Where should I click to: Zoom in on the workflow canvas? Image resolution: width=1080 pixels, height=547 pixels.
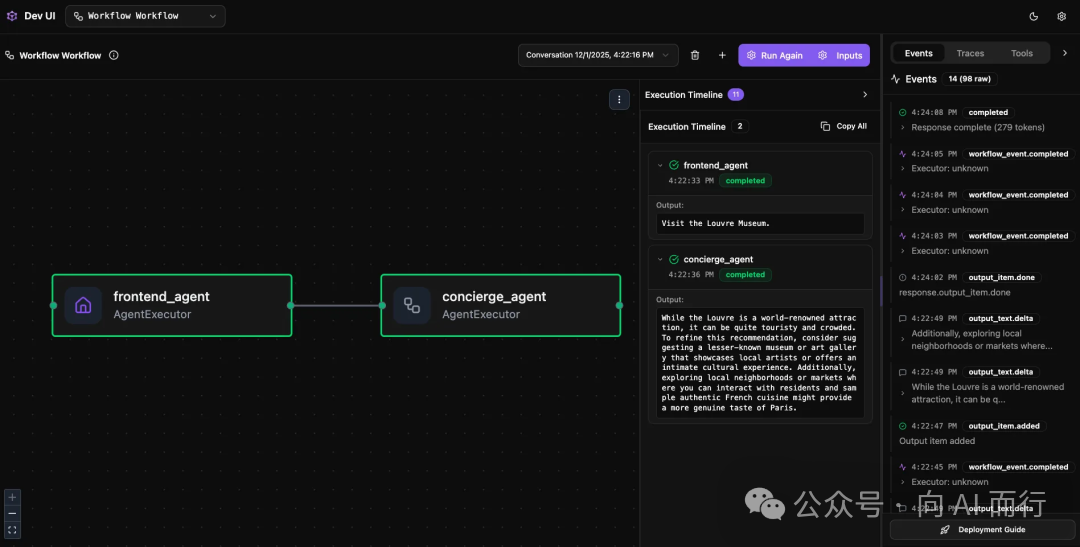[x=12, y=497]
